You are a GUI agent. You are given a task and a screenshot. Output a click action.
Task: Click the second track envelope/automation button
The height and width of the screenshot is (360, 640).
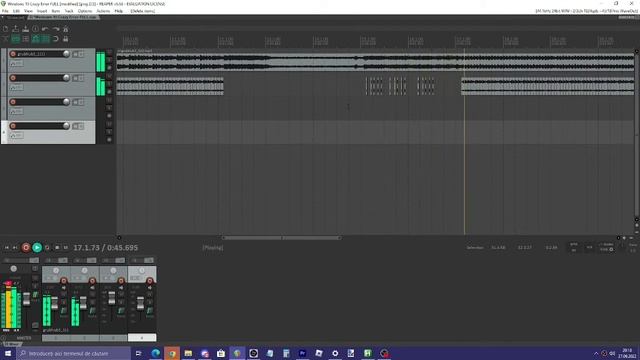pyautogui.click(x=16, y=88)
